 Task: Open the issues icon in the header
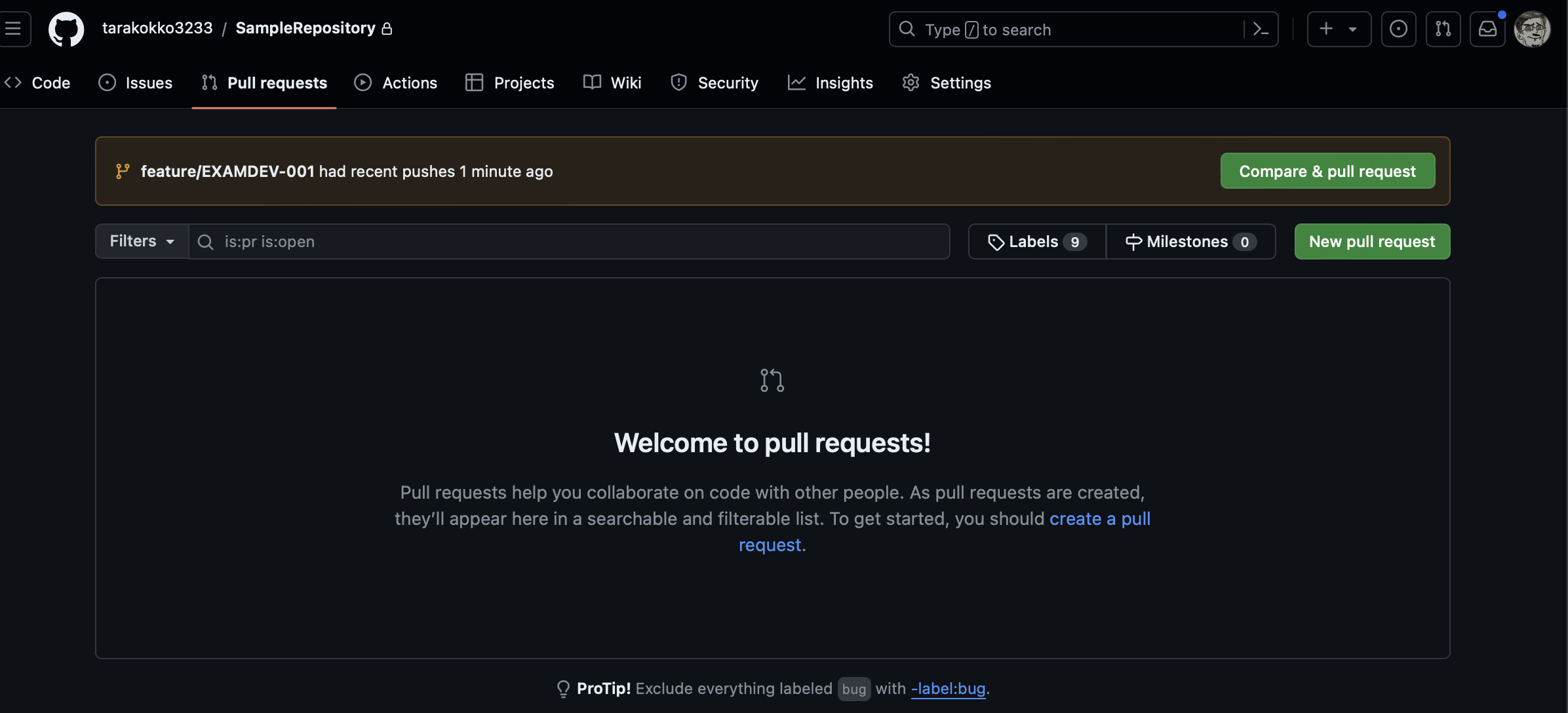1398,29
